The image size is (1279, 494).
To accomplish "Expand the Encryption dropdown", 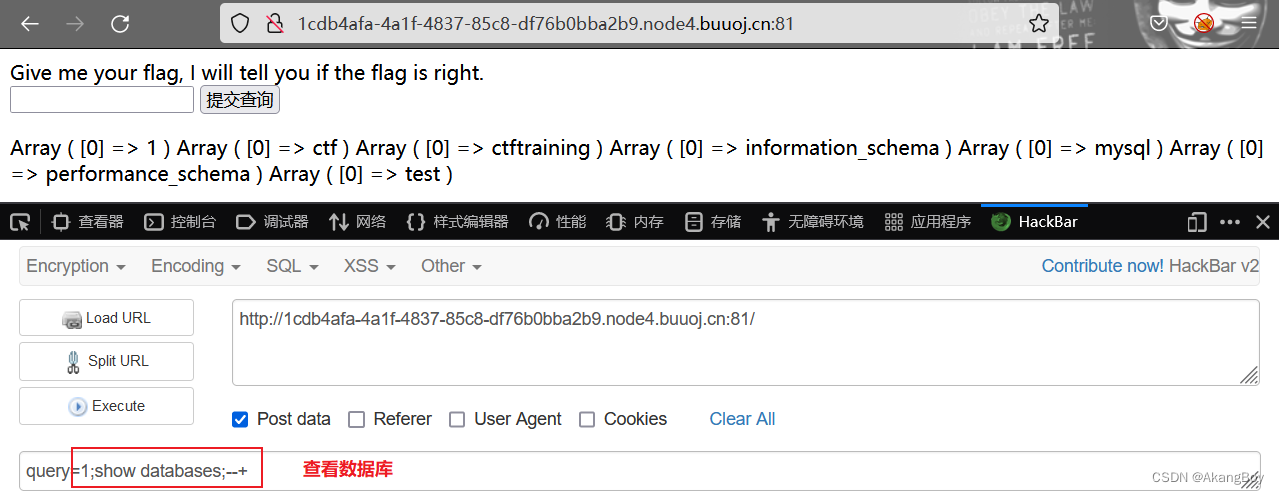I will point(76,266).
